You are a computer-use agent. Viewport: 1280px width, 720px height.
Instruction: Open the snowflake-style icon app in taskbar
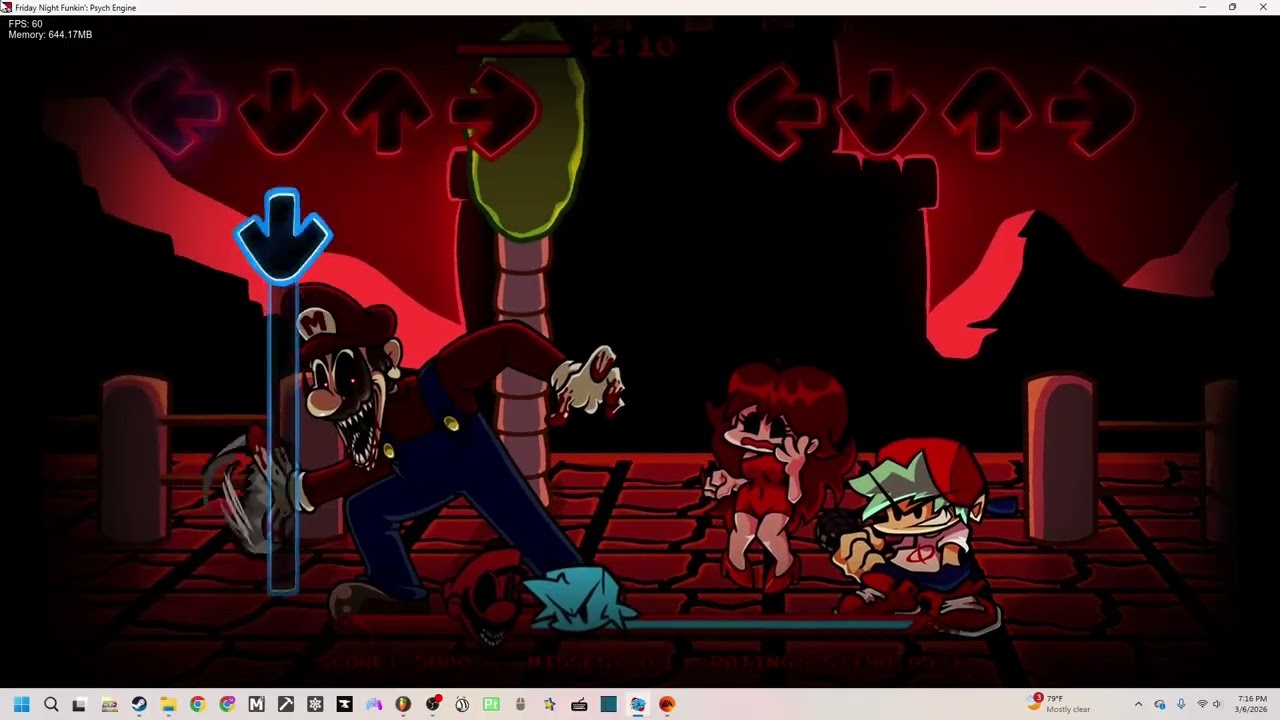pyautogui.click(x=315, y=704)
